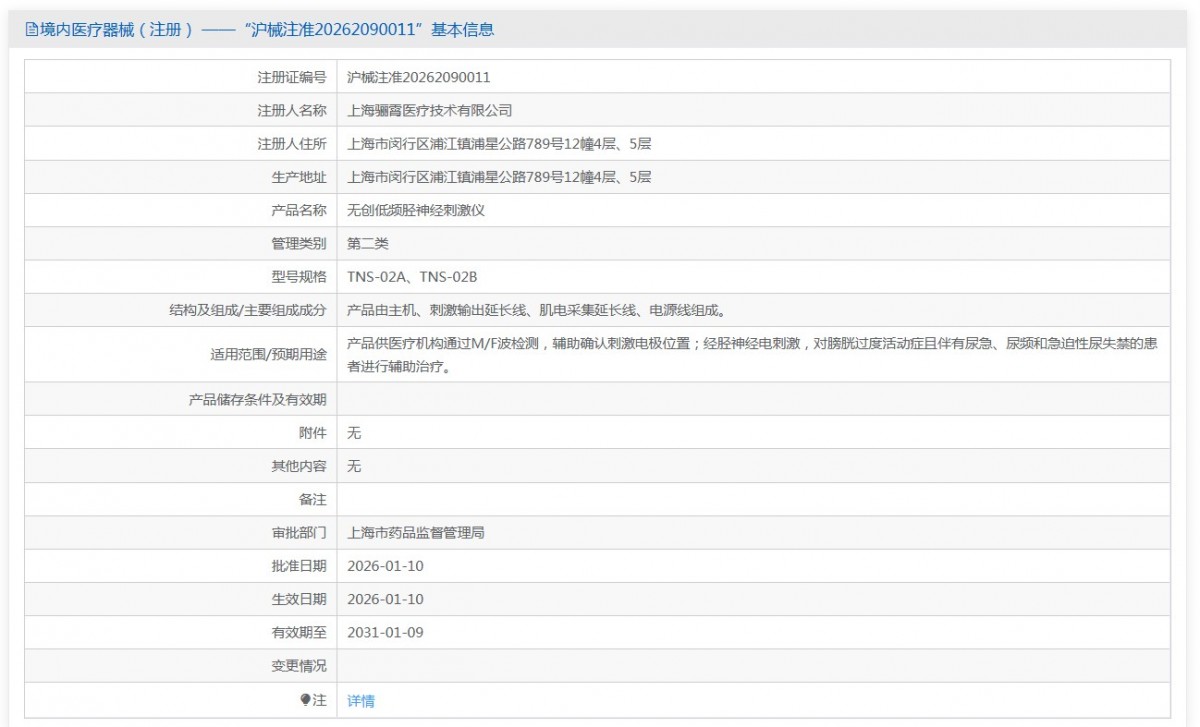Screen dimensions: 1200x727
Task: Click the 生效日期 label
Action: coord(299,599)
